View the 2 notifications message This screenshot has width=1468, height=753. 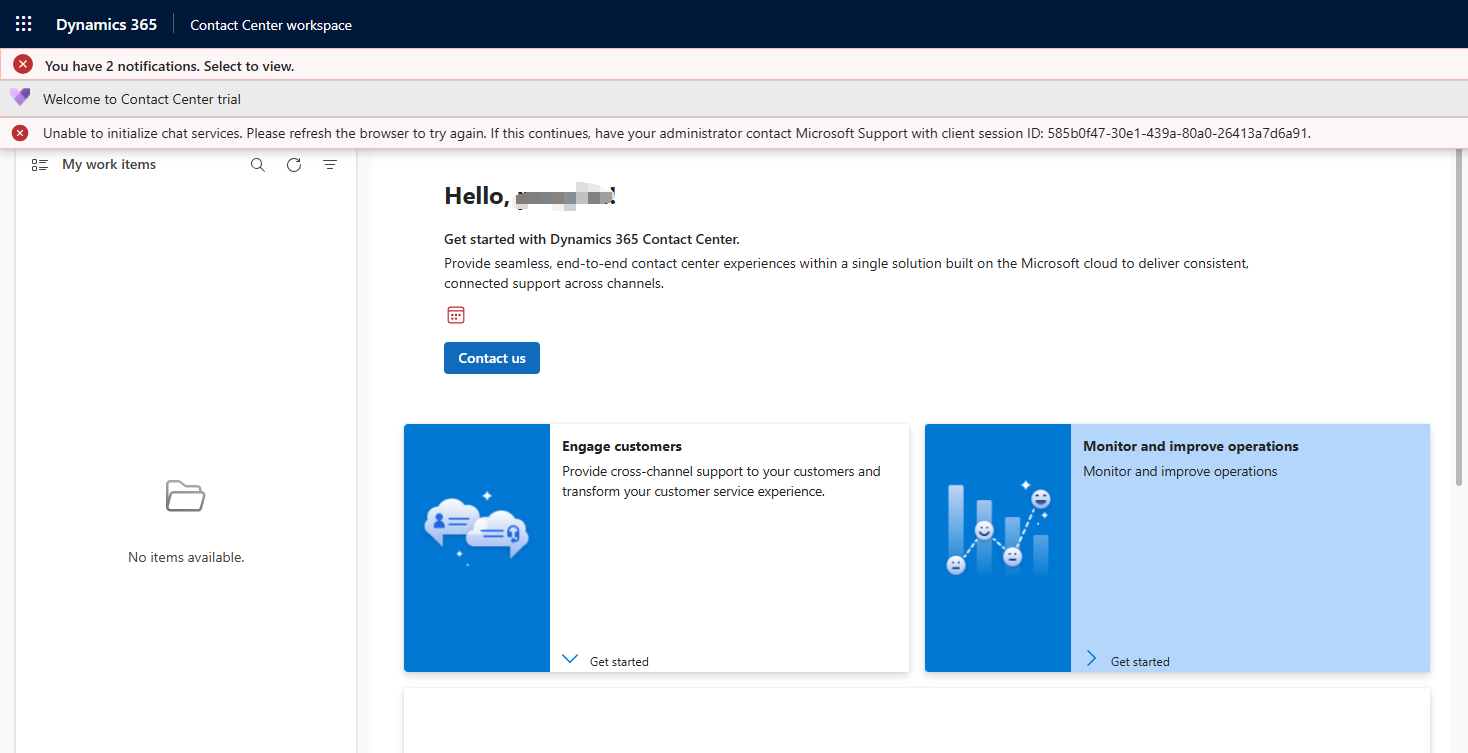[169, 66]
